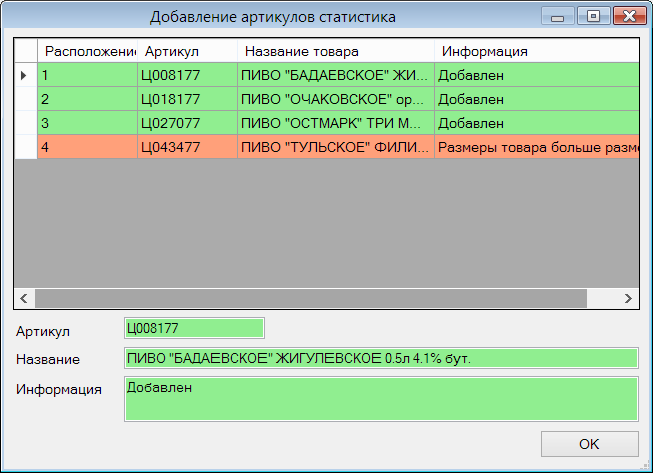Select the ПИВО "ОСТМАРК" name cell
This screenshot has width=653, height=473.
click(x=336, y=123)
